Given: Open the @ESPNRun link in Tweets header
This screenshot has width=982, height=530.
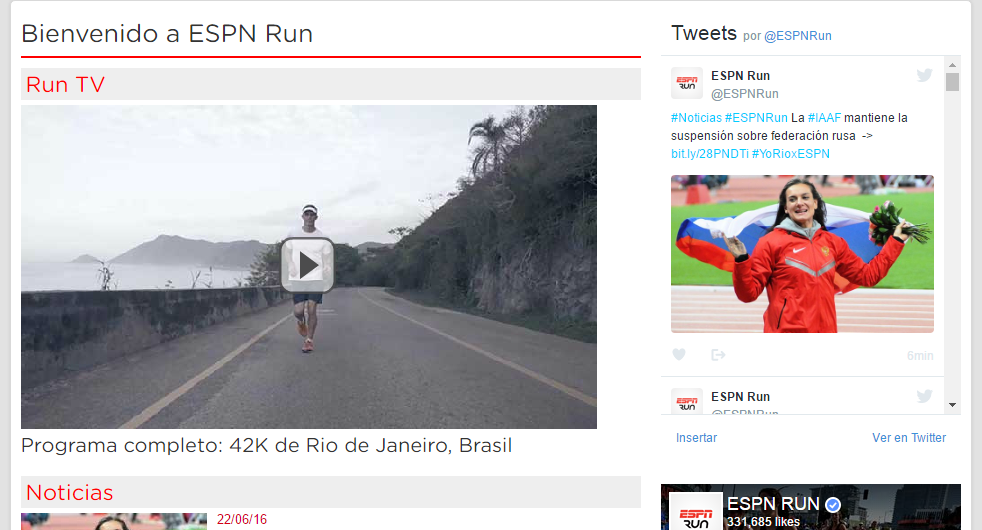Looking at the screenshot, I should click(x=798, y=36).
